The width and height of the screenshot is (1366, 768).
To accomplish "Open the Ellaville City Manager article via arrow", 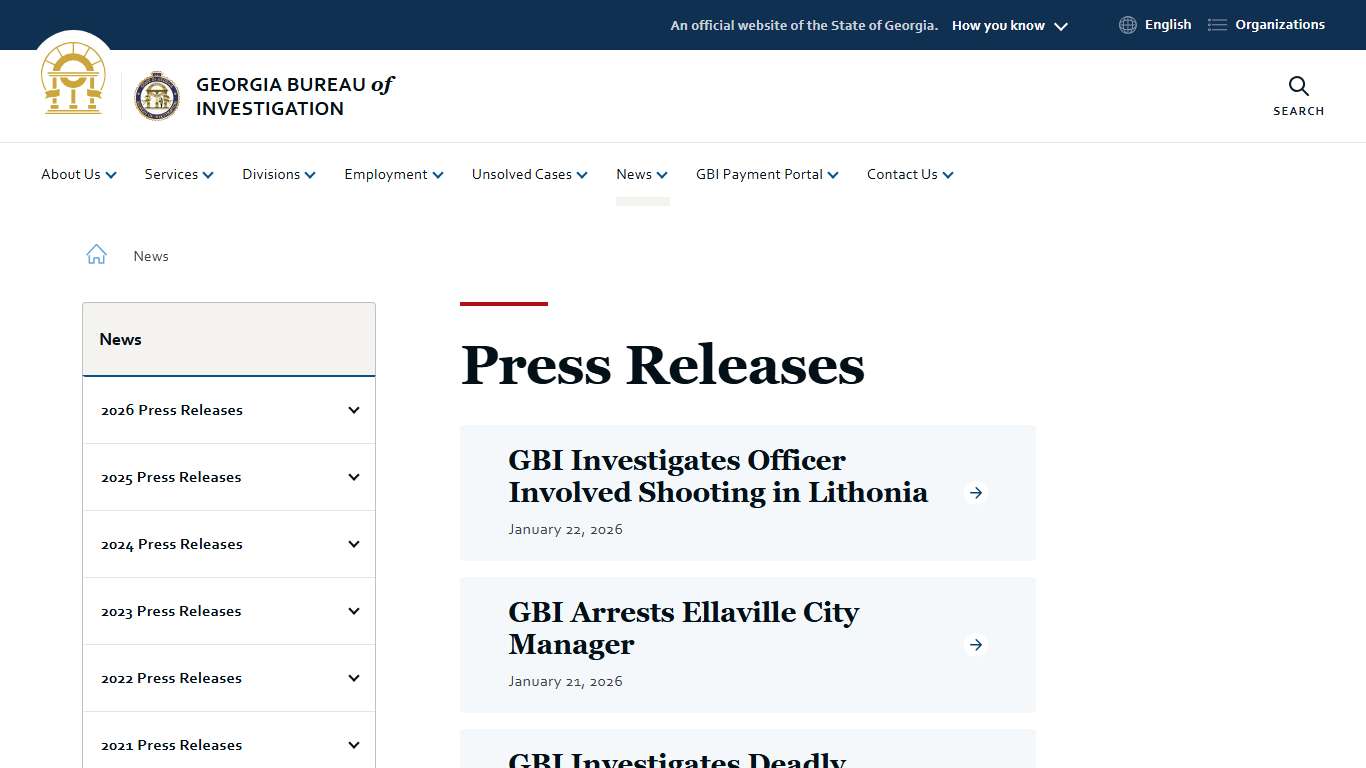I will [975, 645].
